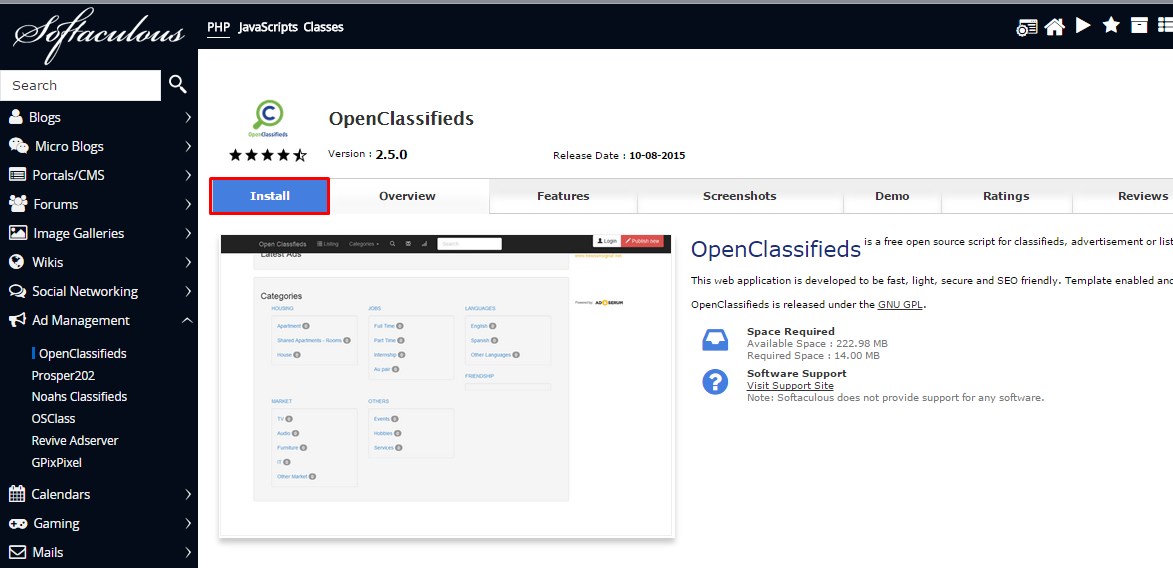1173x568 pixels.
Task: Click the Micro Blogs chat icon
Action: [x=19, y=145]
